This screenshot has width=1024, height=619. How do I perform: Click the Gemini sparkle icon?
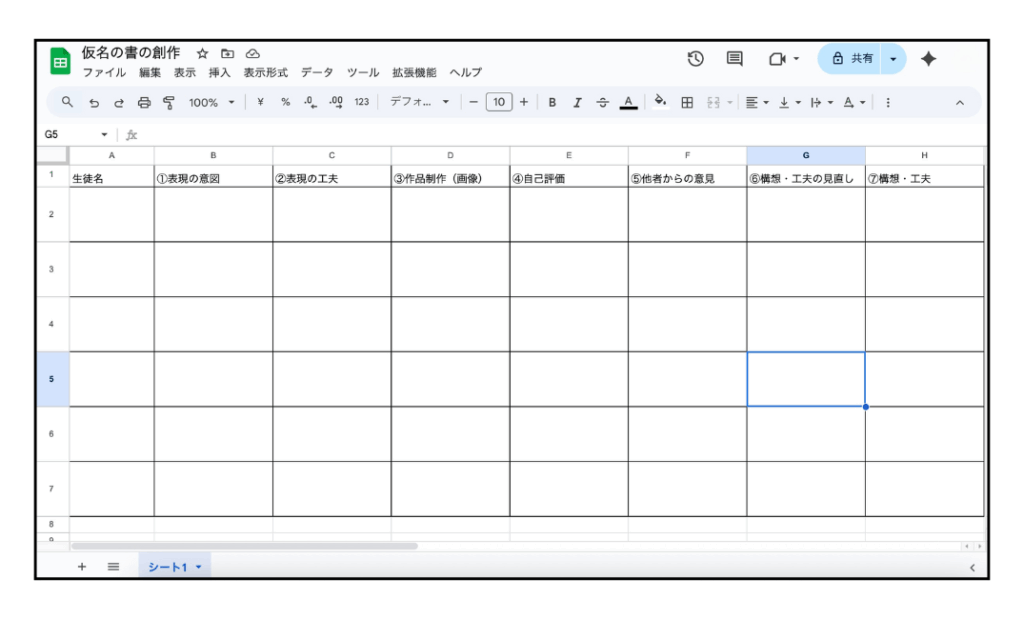(x=928, y=59)
